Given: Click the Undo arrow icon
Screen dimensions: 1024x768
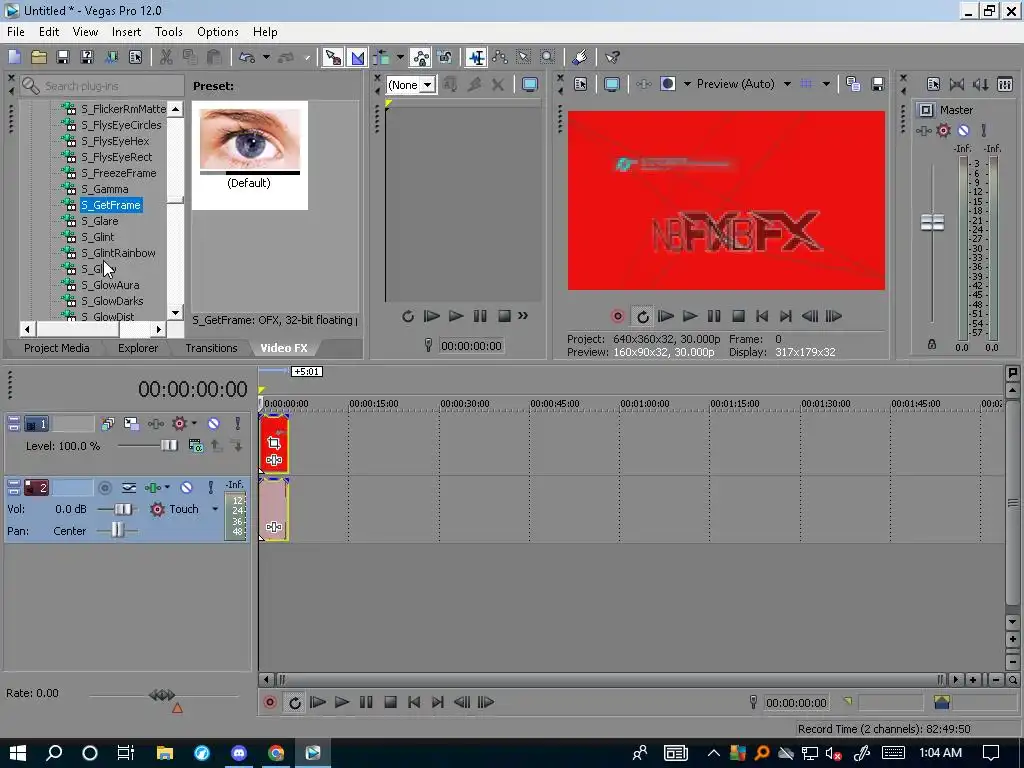Looking at the screenshot, I should pyautogui.click(x=247, y=57).
